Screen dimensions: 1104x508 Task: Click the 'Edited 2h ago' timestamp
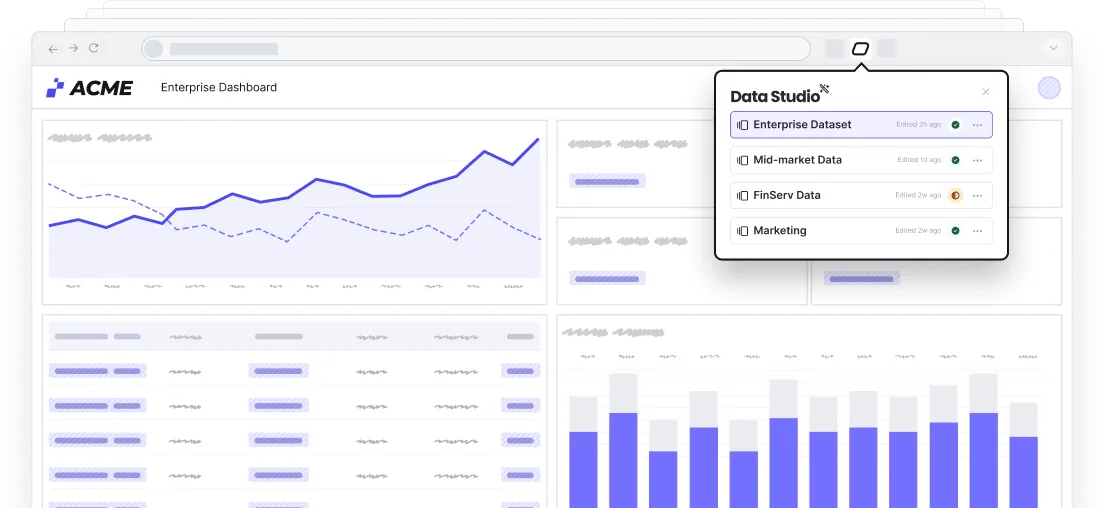(x=918, y=125)
